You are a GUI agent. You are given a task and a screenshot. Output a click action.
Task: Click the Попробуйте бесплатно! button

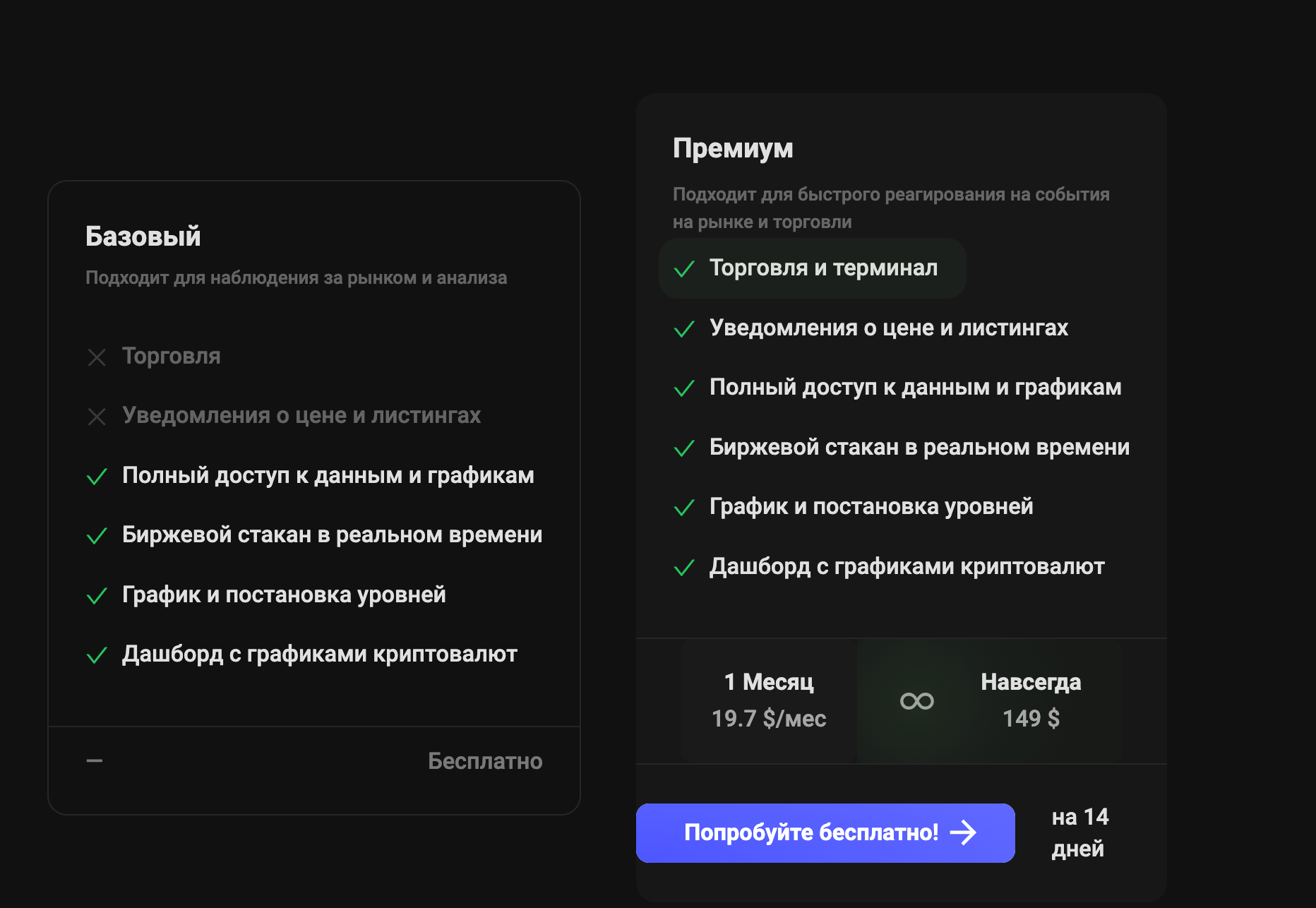coord(825,833)
